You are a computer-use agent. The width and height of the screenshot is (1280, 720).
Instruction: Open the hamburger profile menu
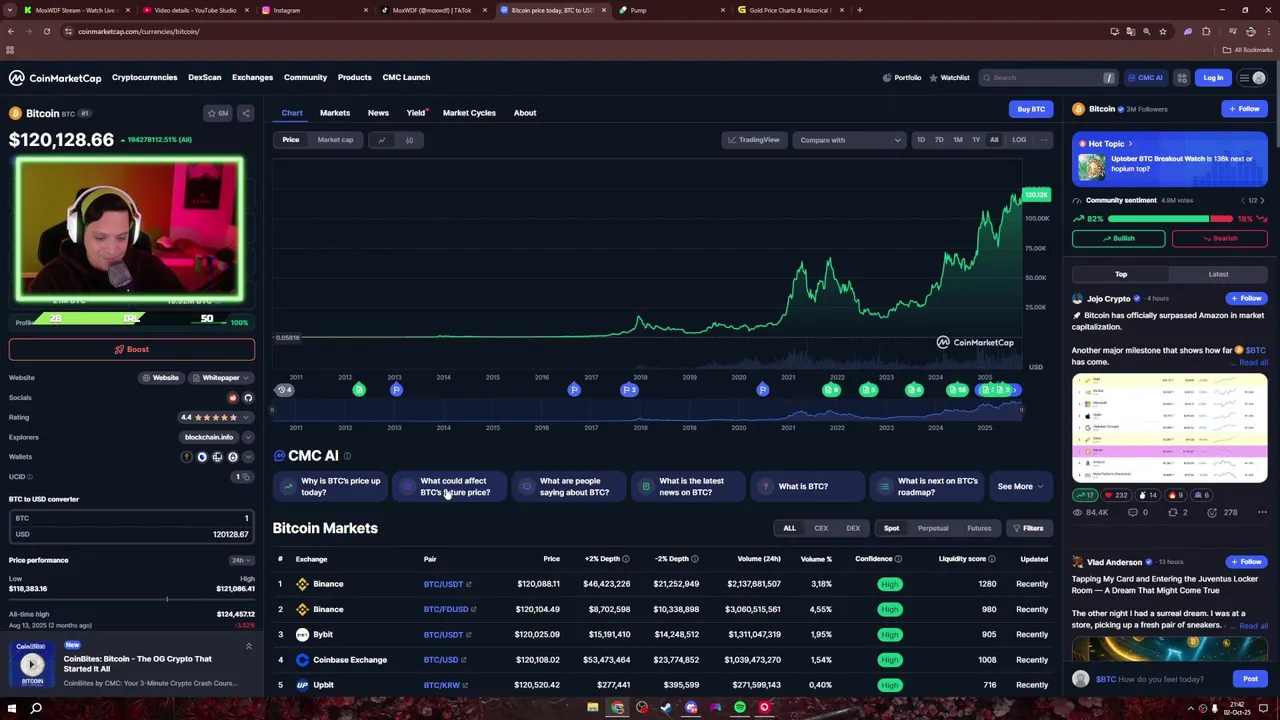tap(1252, 78)
